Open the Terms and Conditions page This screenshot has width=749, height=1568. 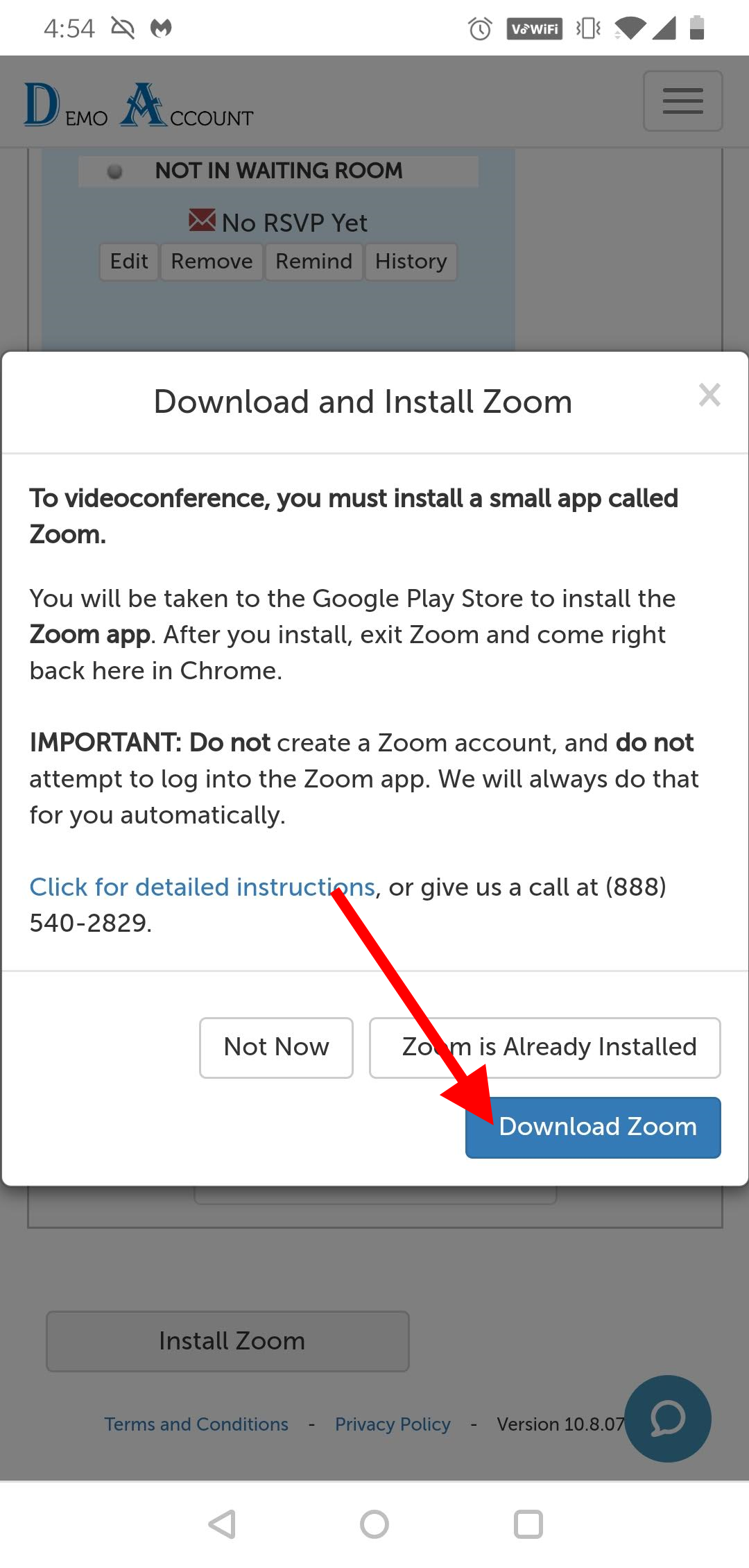(196, 1424)
